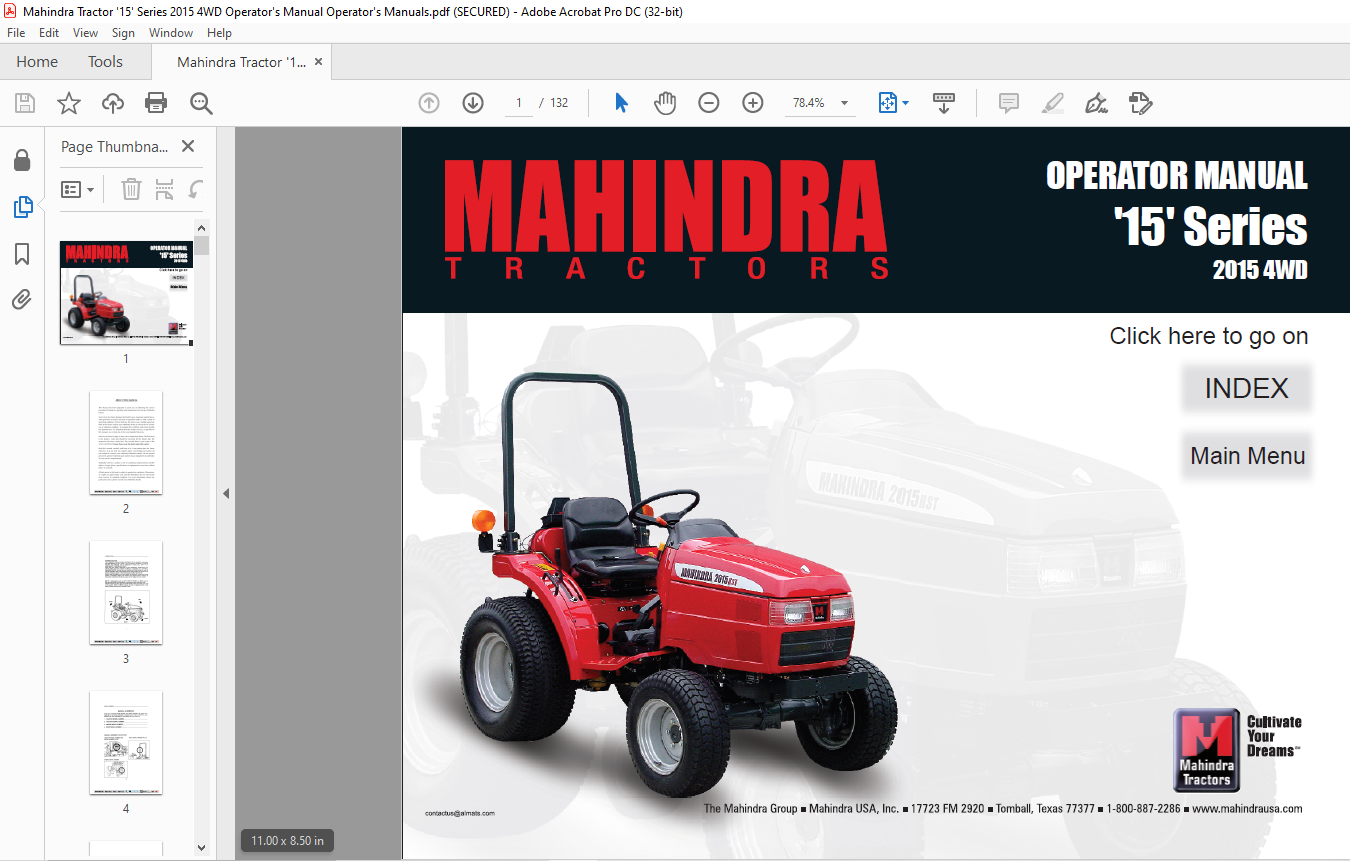Open the find text magnifier icon
This screenshot has width=1350, height=861.
(201, 103)
